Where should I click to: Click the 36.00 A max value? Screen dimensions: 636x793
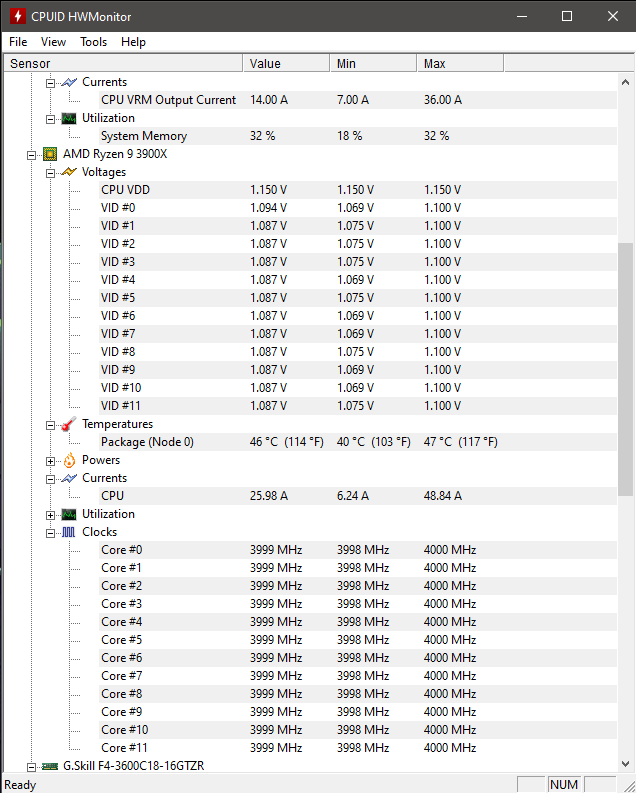[x=442, y=100]
